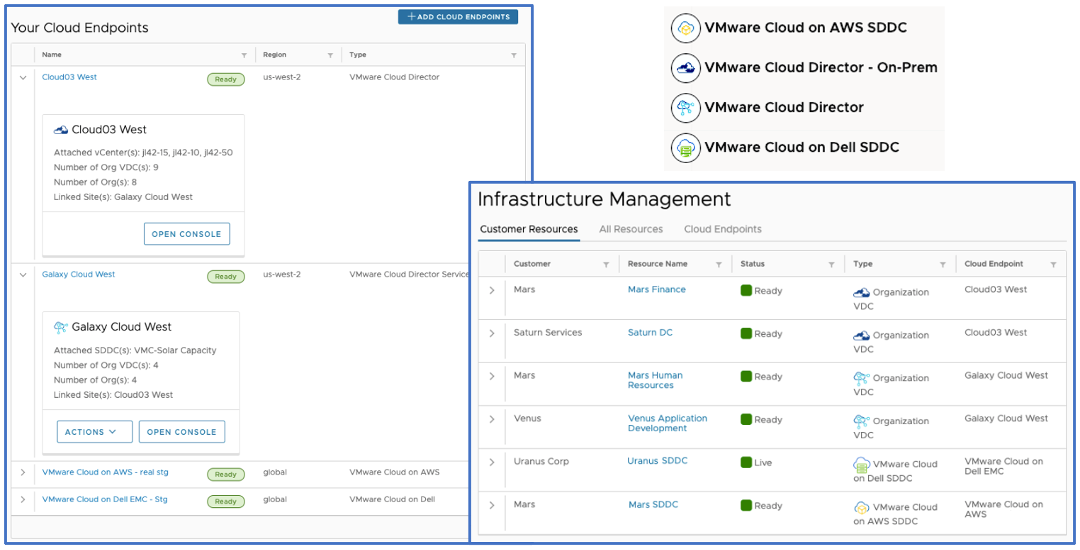
Task: Click the filter icon in Name column header
Action: pos(244,55)
